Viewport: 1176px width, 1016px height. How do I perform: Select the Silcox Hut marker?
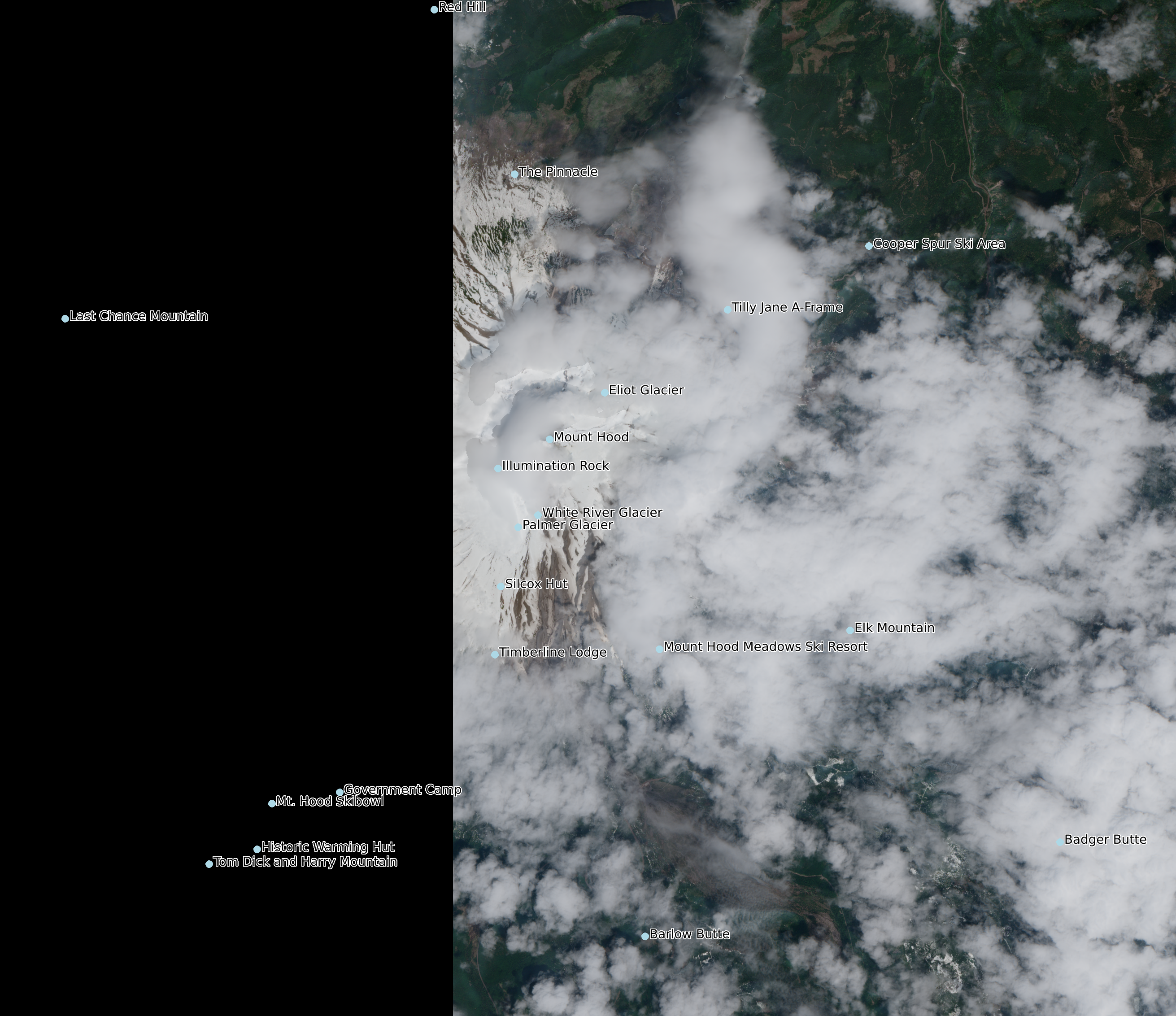[500, 586]
